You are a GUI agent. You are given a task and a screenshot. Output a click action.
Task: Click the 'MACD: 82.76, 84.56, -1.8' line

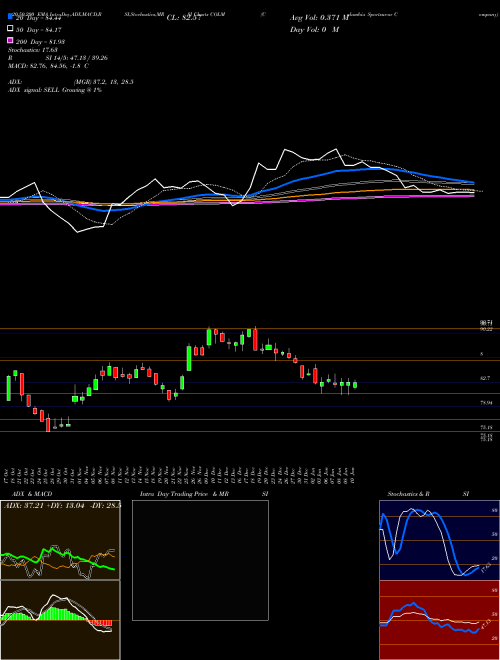[x=48, y=66]
